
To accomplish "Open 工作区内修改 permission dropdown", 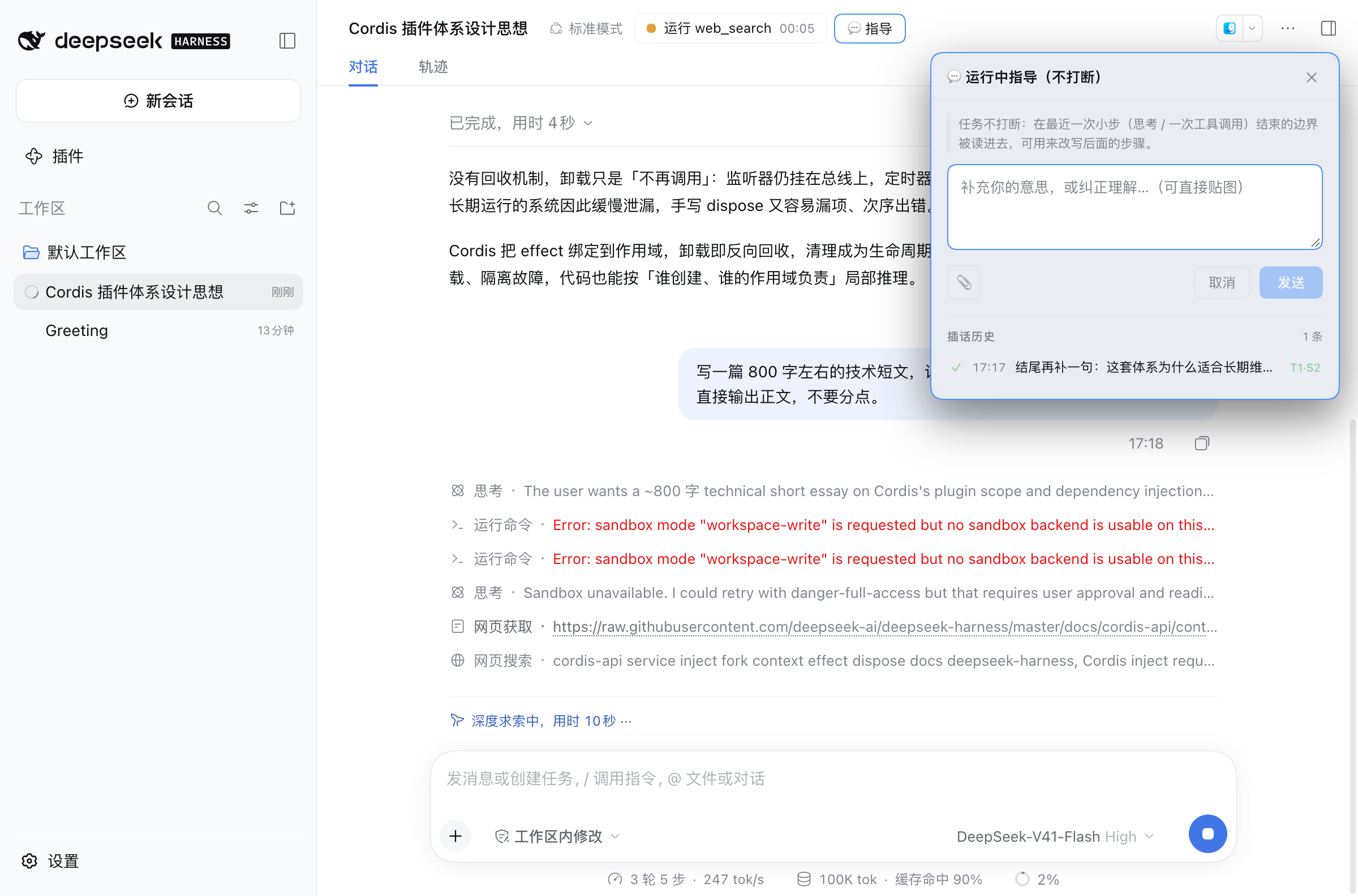I will 557,836.
